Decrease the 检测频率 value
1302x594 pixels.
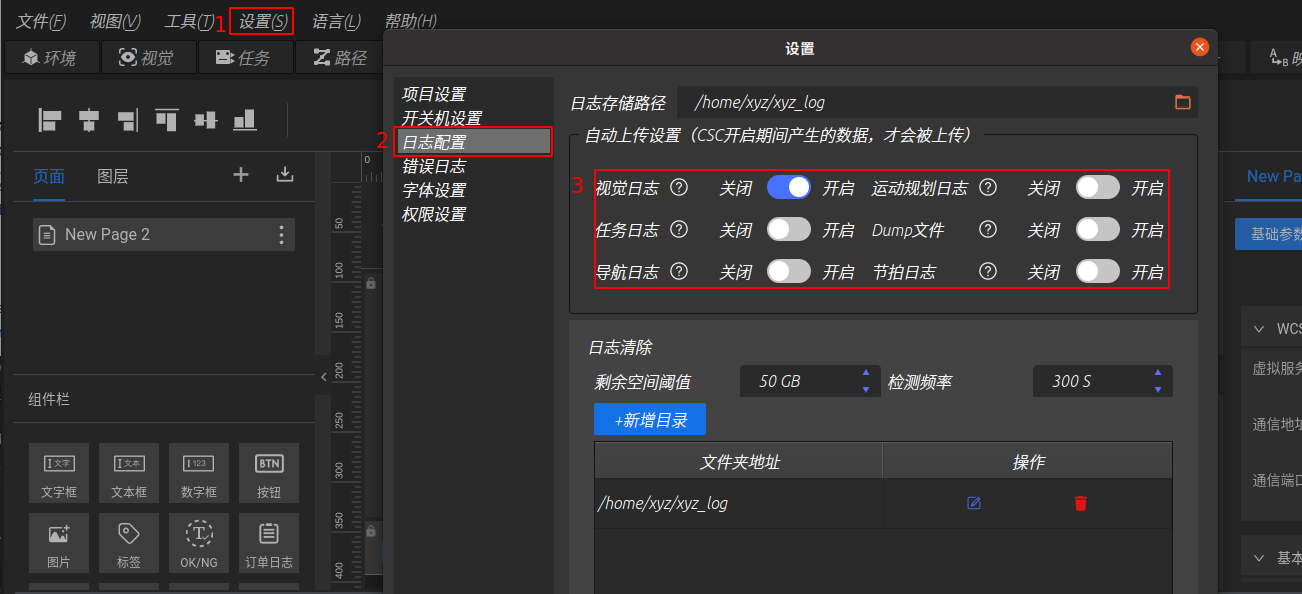pyautogui.click(x=1158, y=389)
